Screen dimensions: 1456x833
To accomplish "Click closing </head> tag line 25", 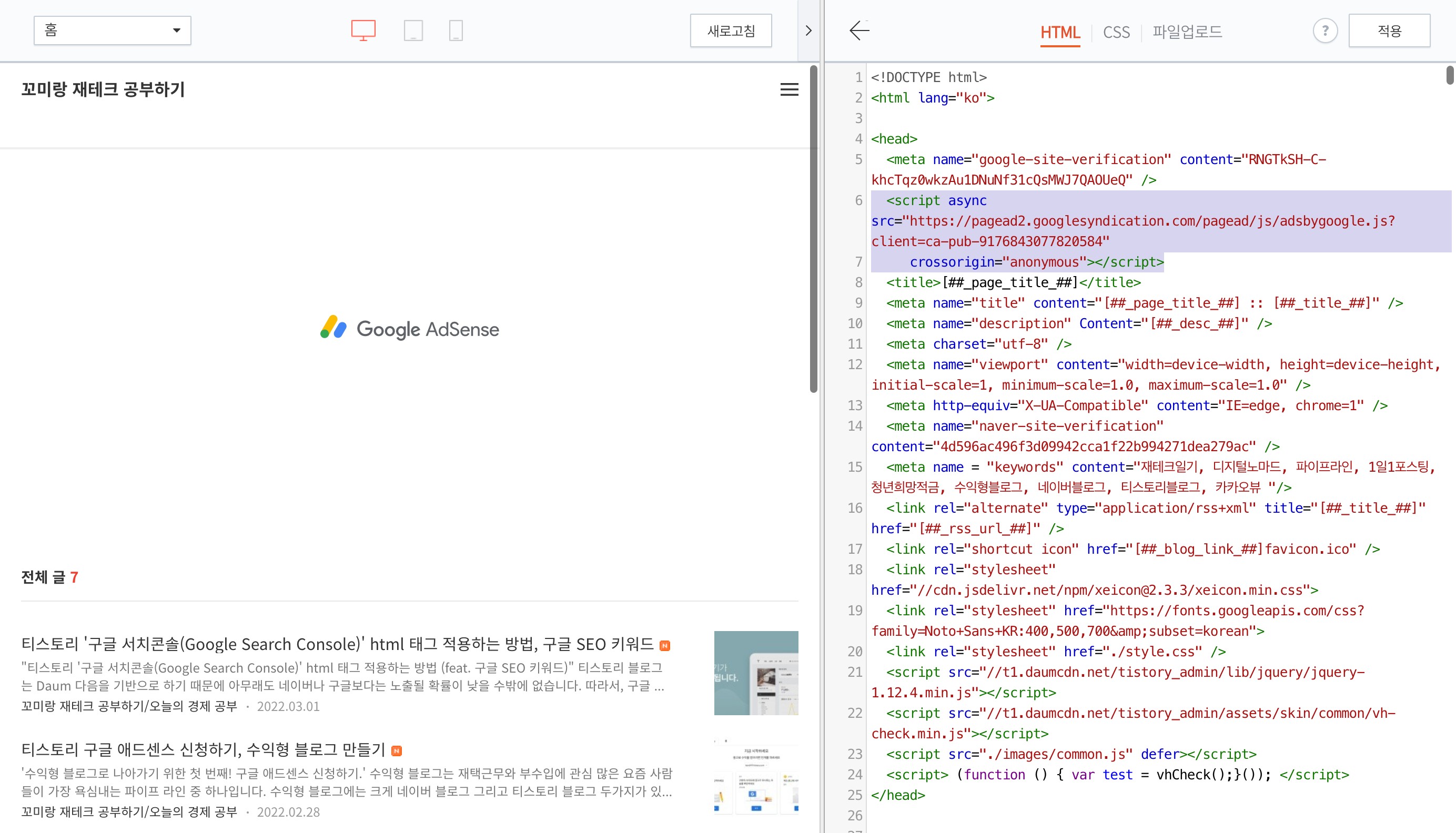I will [897, 795].
